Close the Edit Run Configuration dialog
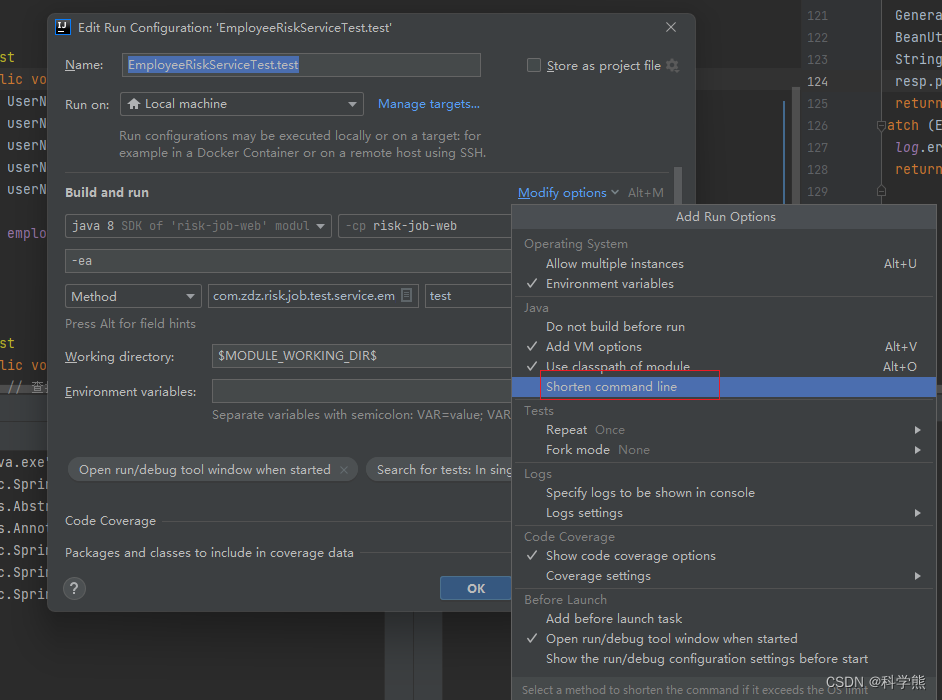Screen dimensions: 942x700 pos(670,27)
